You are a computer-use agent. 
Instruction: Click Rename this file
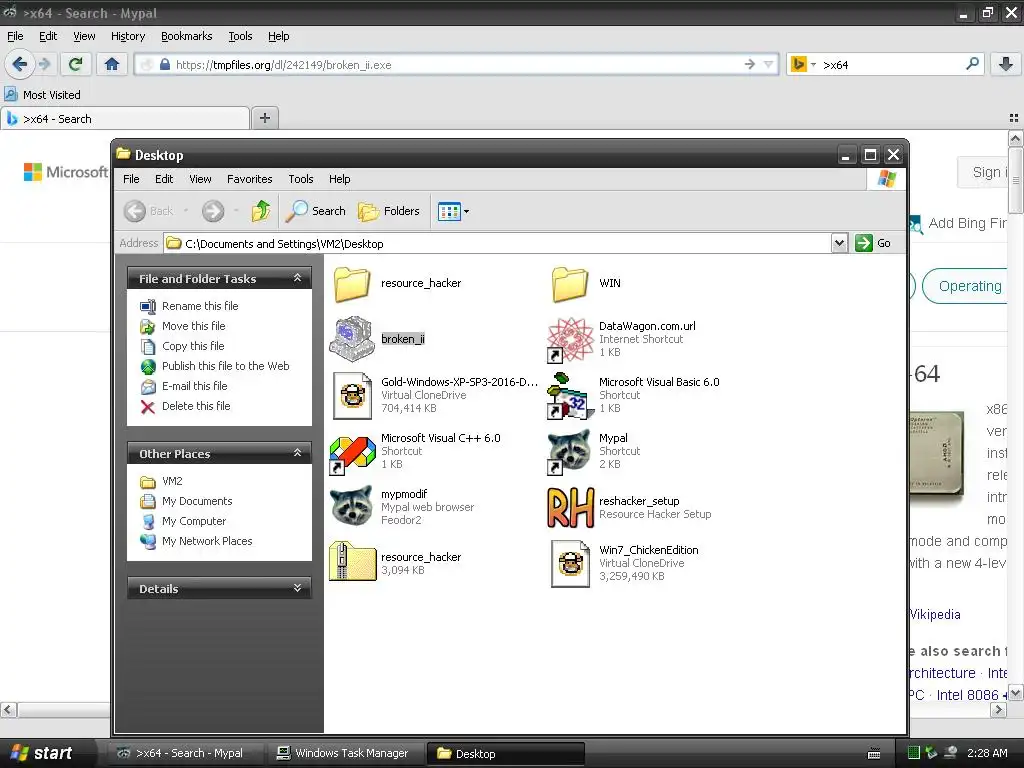(200, 306)
